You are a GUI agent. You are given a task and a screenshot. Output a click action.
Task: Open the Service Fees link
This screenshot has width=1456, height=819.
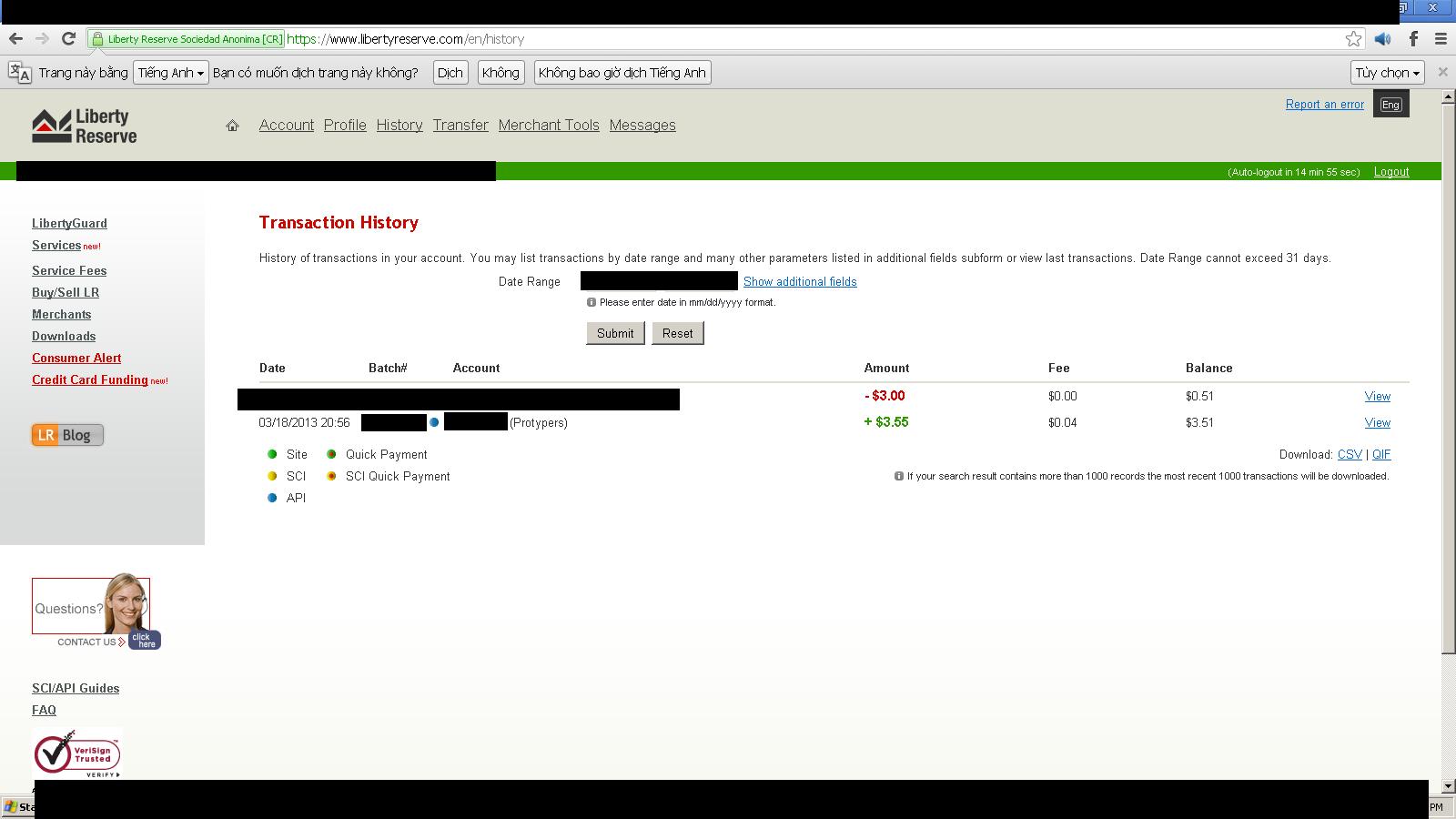click(x=69, y=270)
